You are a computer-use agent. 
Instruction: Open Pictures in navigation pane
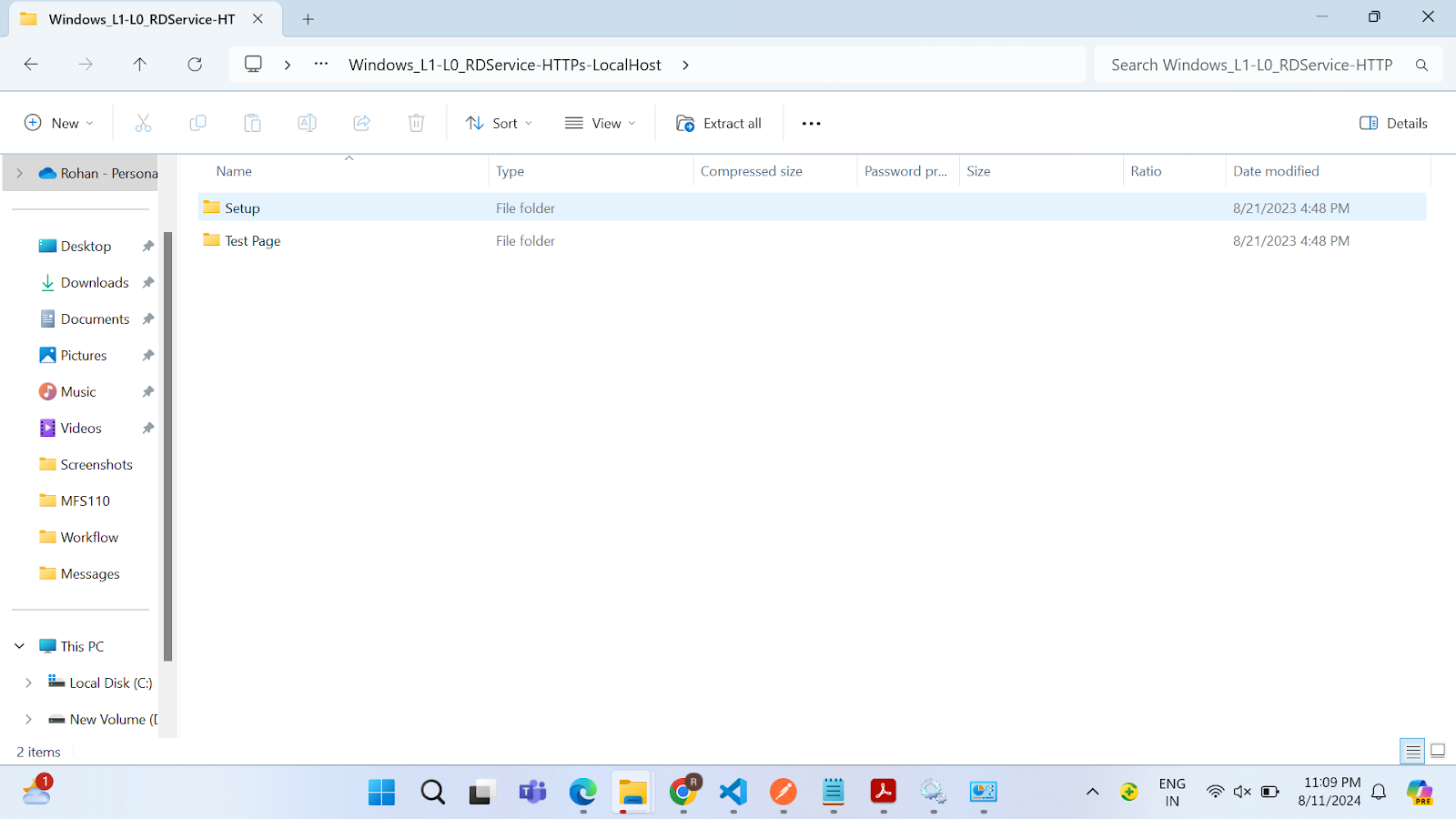point(84,355)
